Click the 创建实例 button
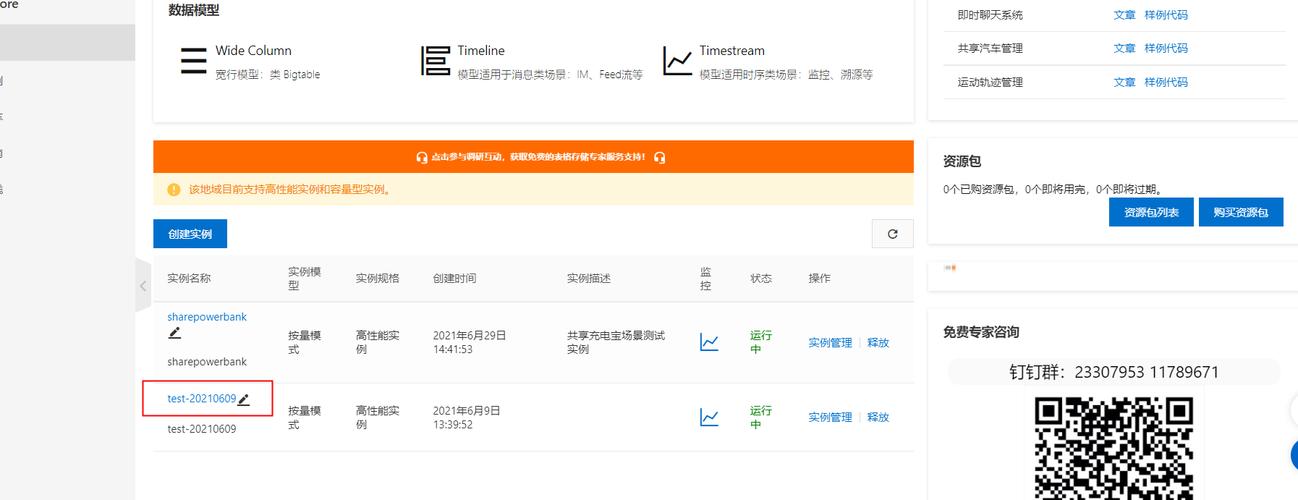The width and height of the screenshot is (1298, 500). coord(190,234)
